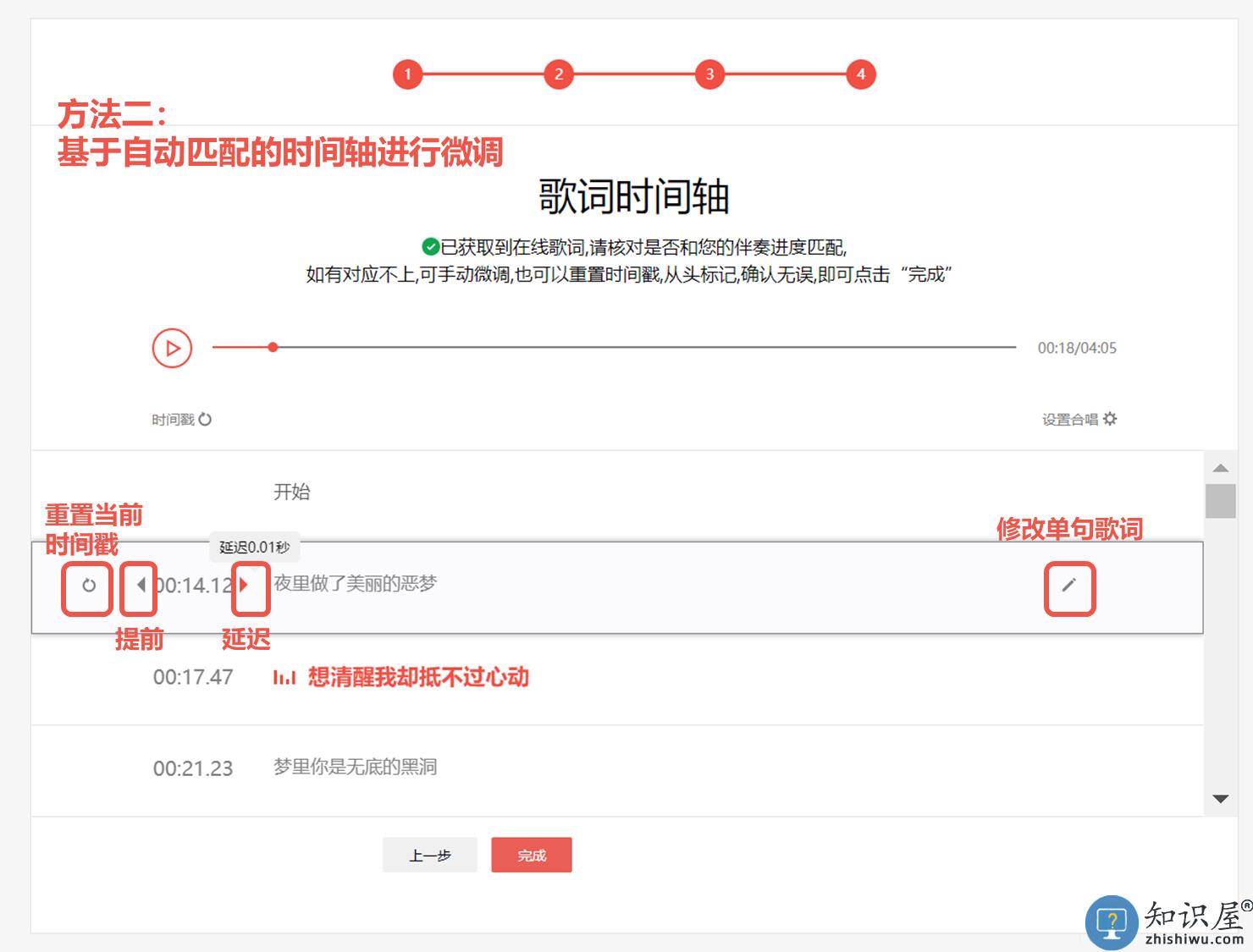This screenshot has width=1253, height=952.
Task: Click the left arrow to advance timestamp
Action: 141,585
